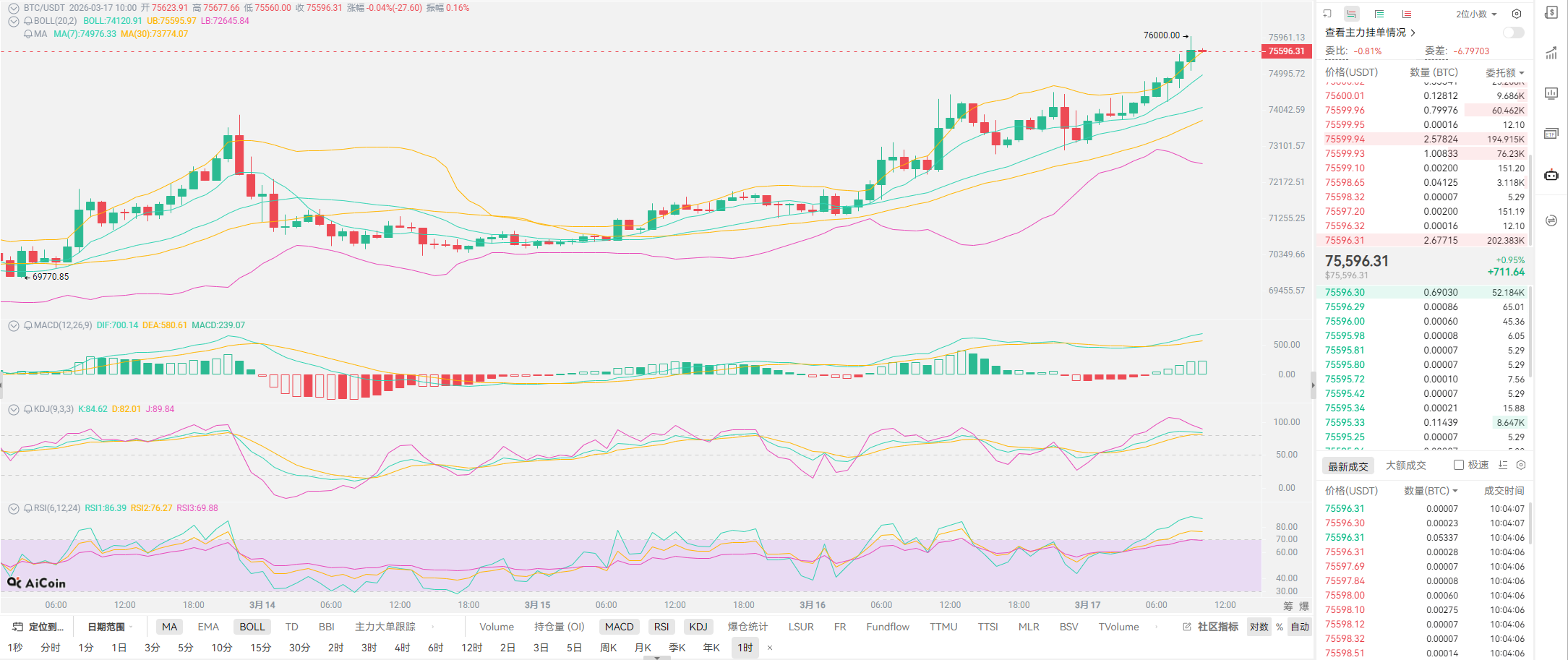This screenshot has width=1568, height=660.
Task: Check the 极速 checkbox
Action: 1459,465
